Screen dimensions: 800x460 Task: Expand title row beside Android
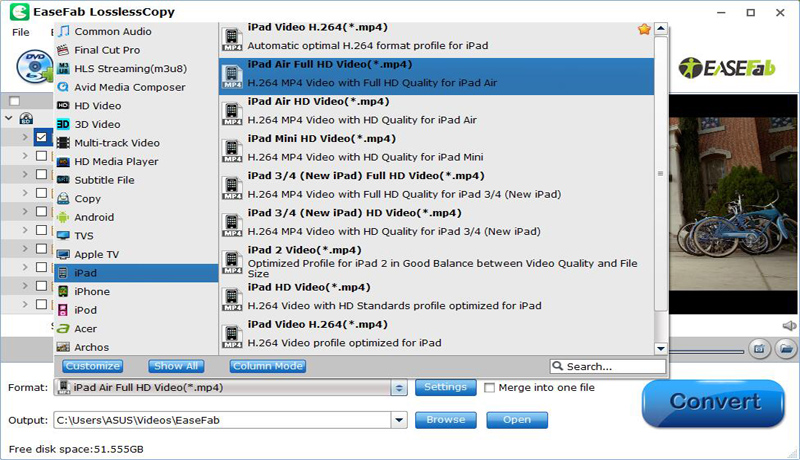click(x=25, y=211)
